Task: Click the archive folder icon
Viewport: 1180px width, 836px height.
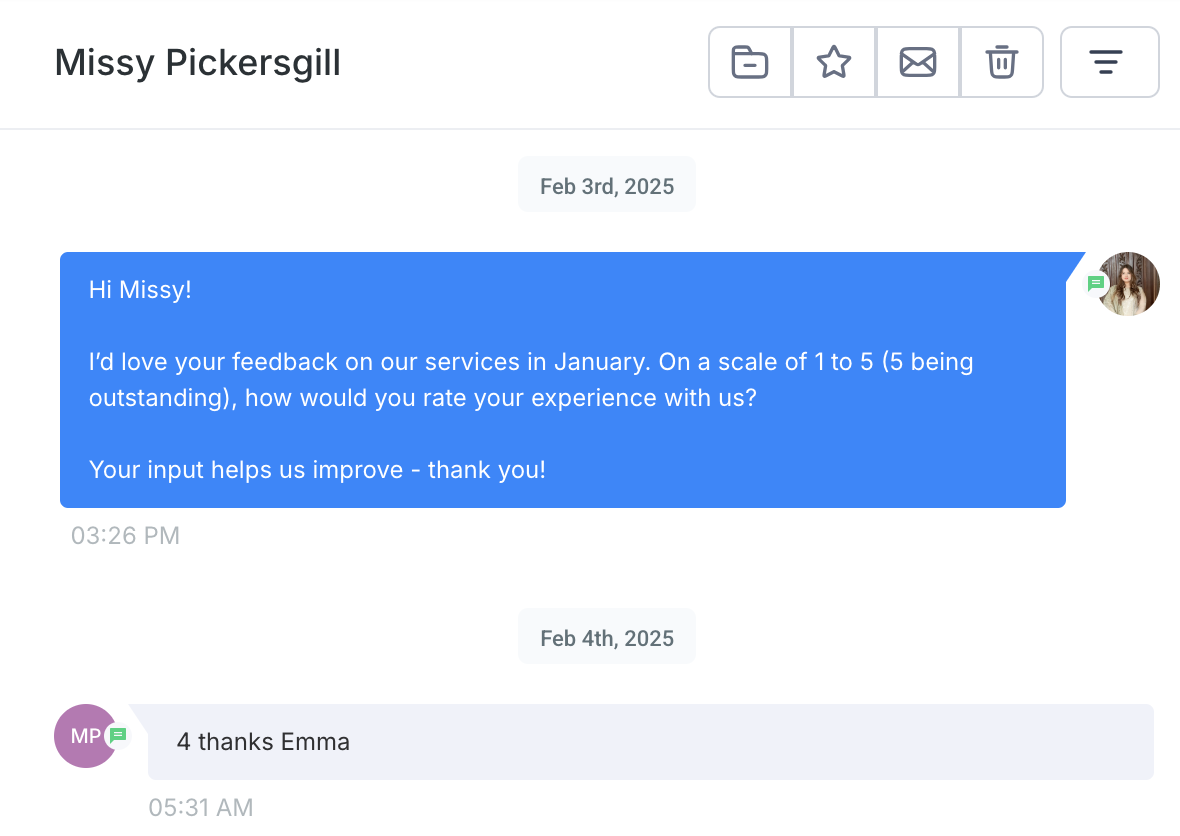Action: (x=750, y=62)
